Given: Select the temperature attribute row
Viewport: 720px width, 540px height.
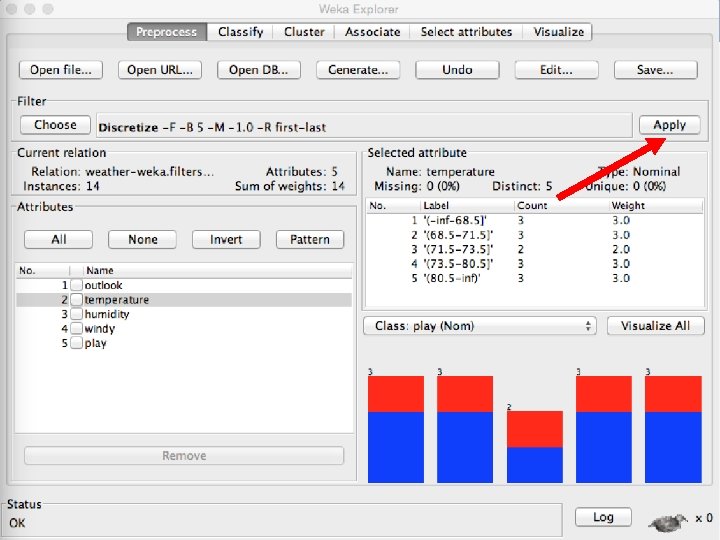Looking at the screenshot, I should (184, 300).
